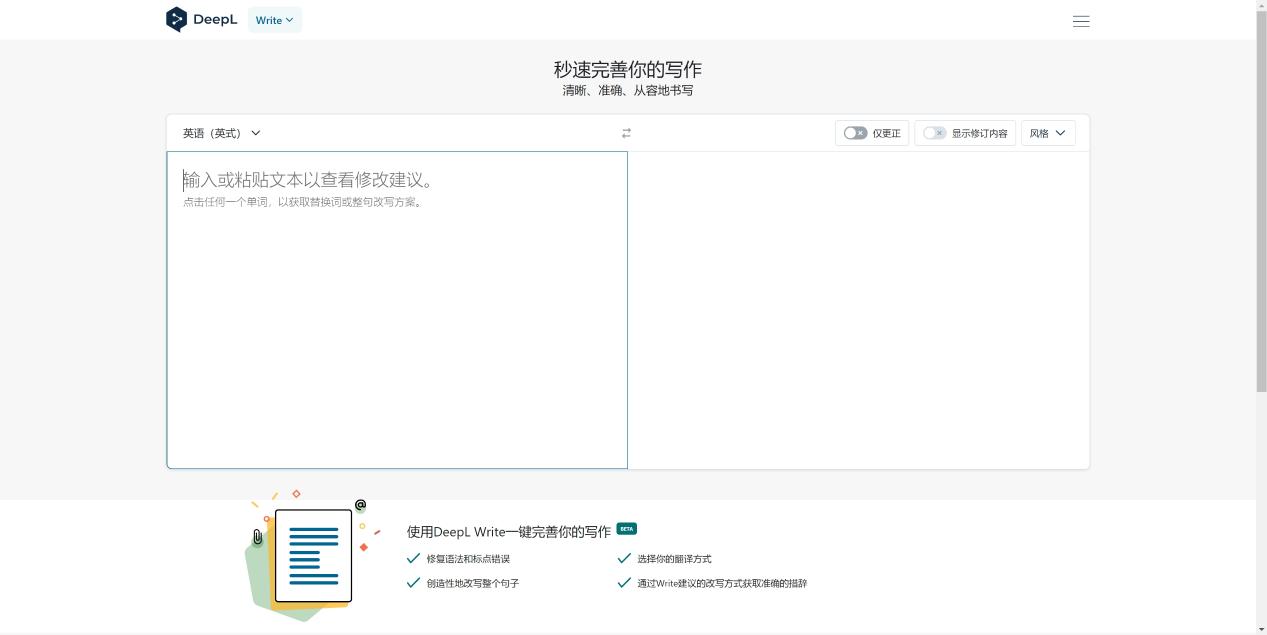The image size is (1267, 635).
Task: Click the text 使用DeepL Write一键完善你的写作
Action: (x=509, y=532)
